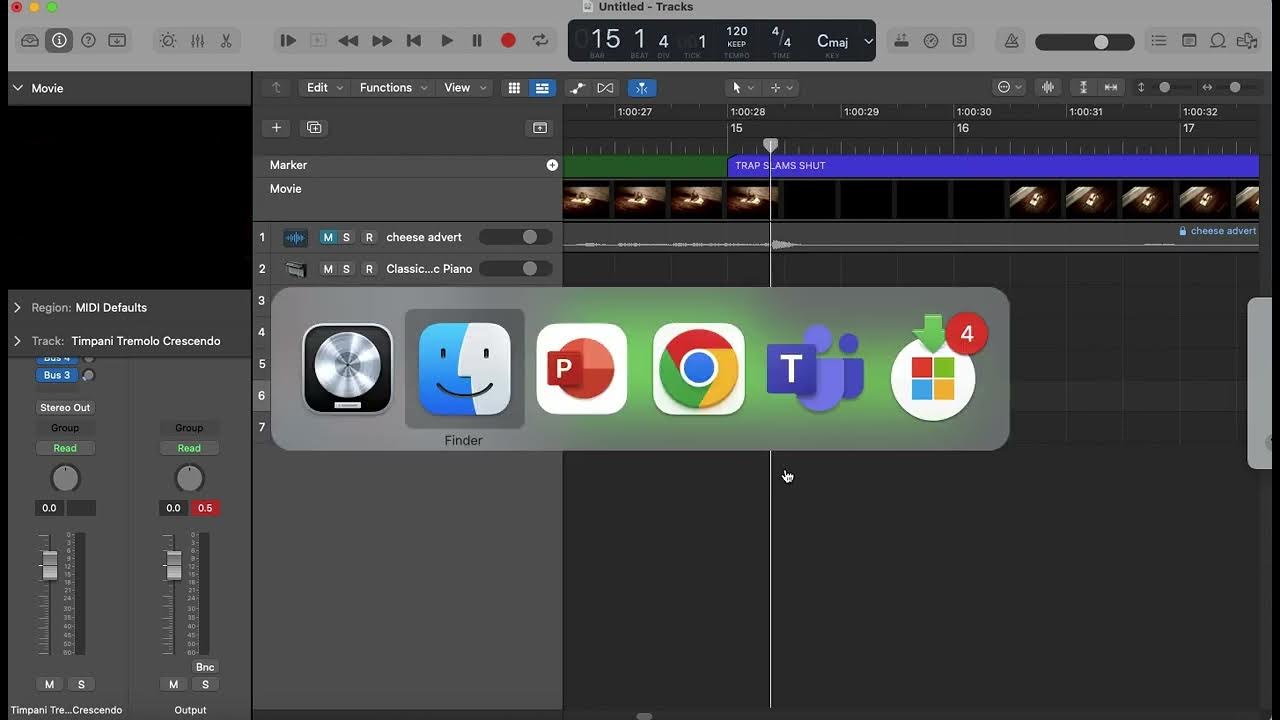Click Replace mode icon in control bar

click(x=902, y=41)
